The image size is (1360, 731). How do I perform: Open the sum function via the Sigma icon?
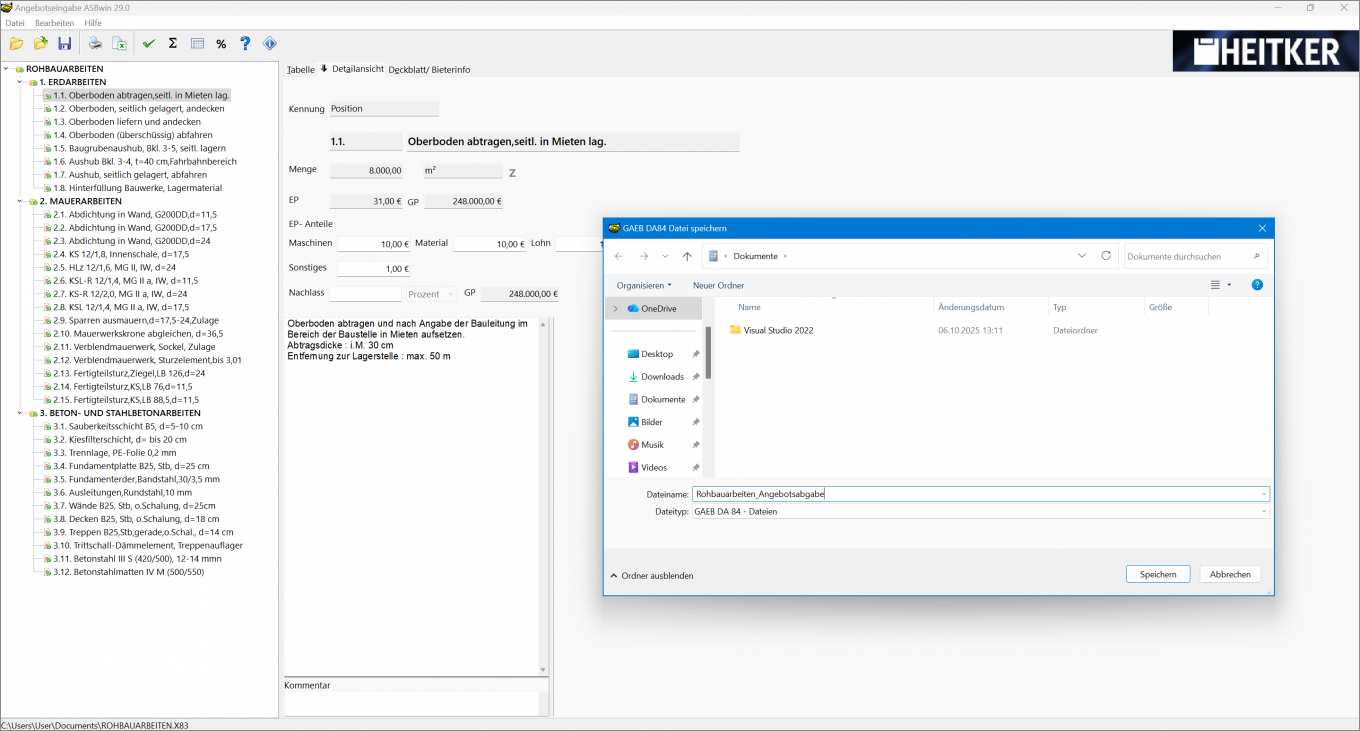(x=171, y=43)
